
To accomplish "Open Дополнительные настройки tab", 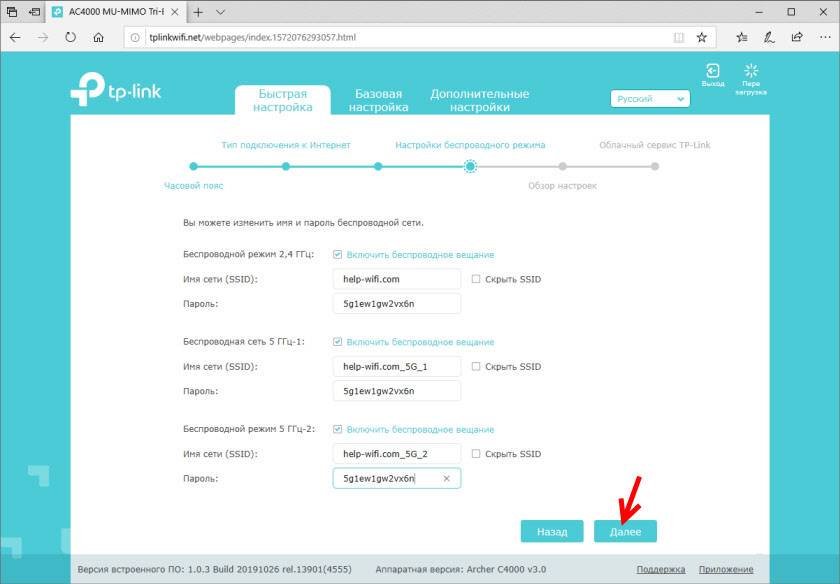I will click(x=479, y=100).
